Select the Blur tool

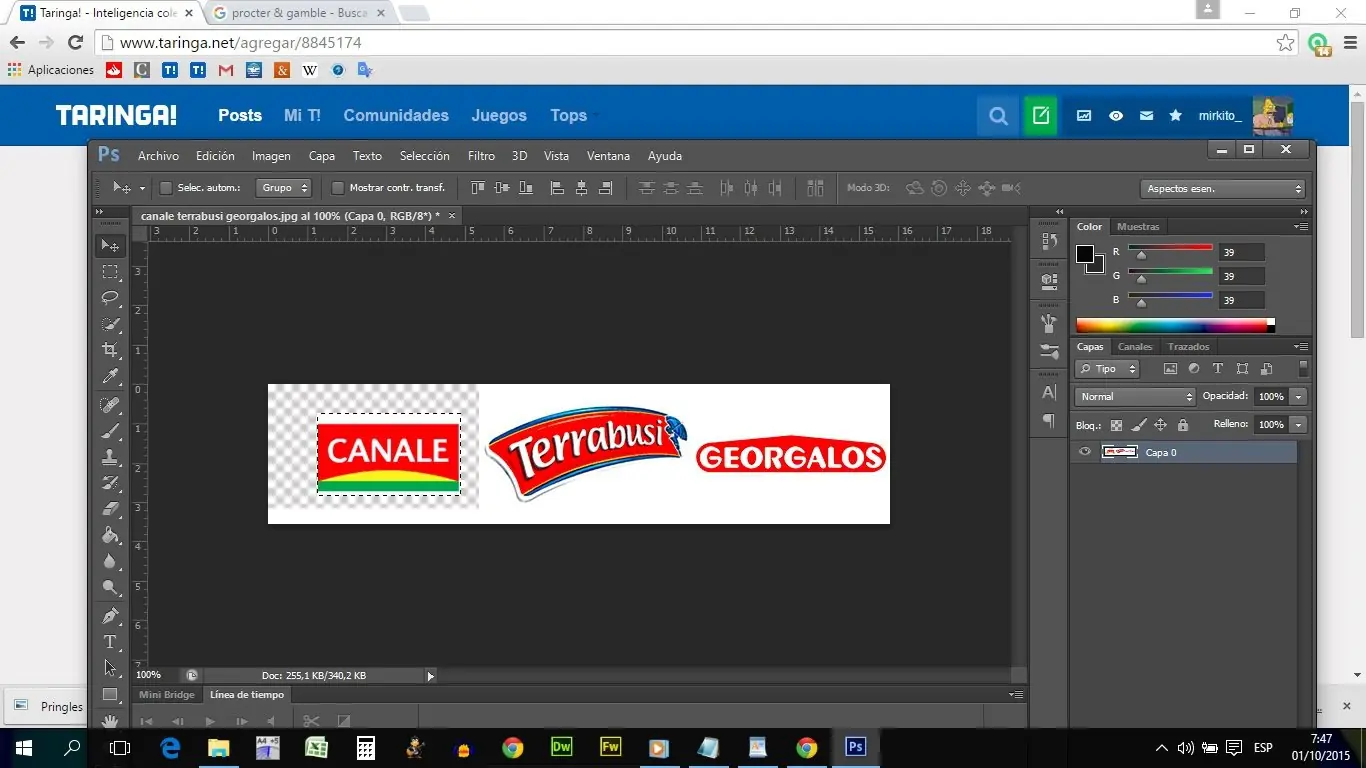[x=110, y=561]
